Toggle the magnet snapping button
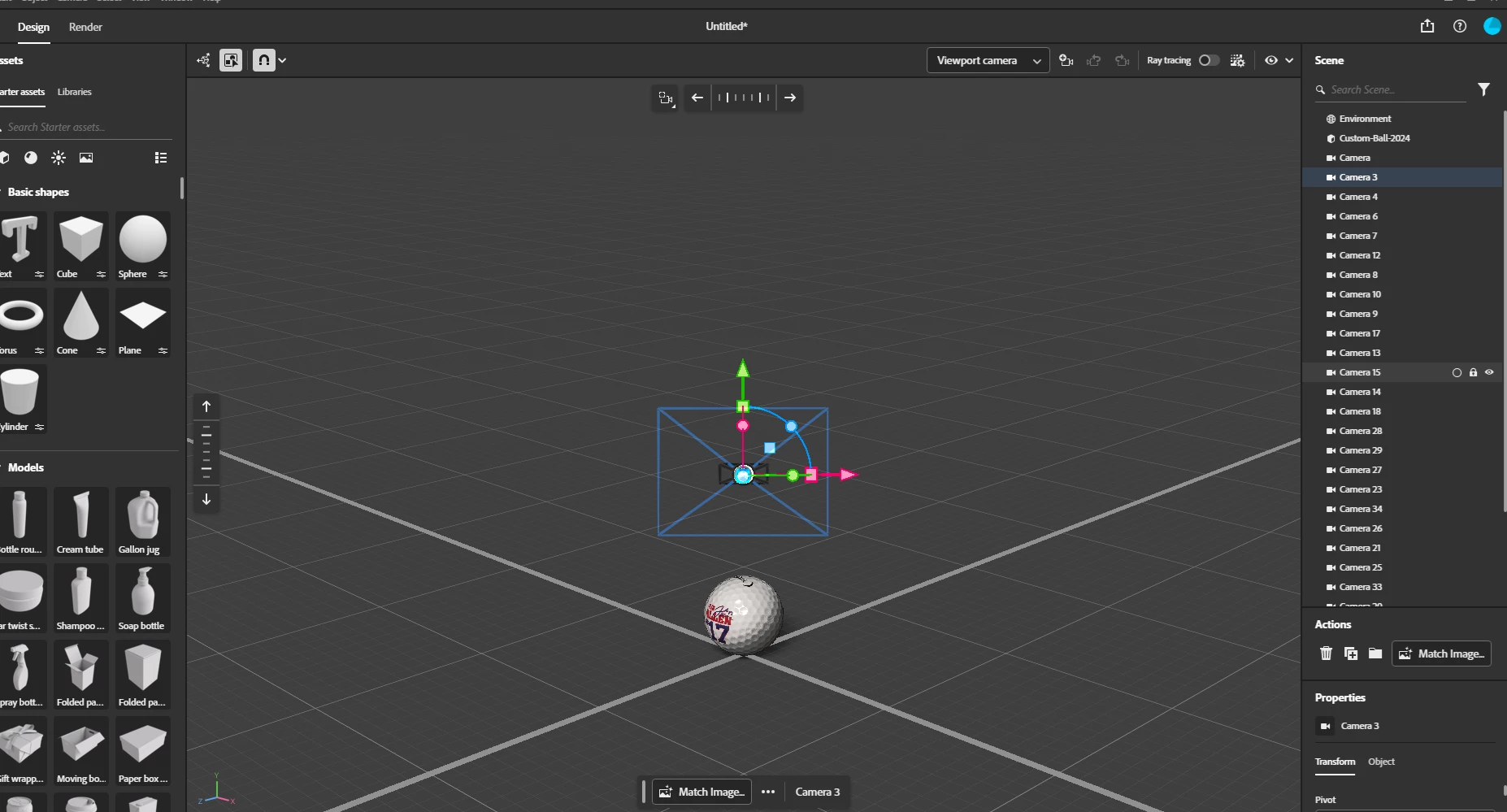The image size is (1507, 812). point(263,60)
